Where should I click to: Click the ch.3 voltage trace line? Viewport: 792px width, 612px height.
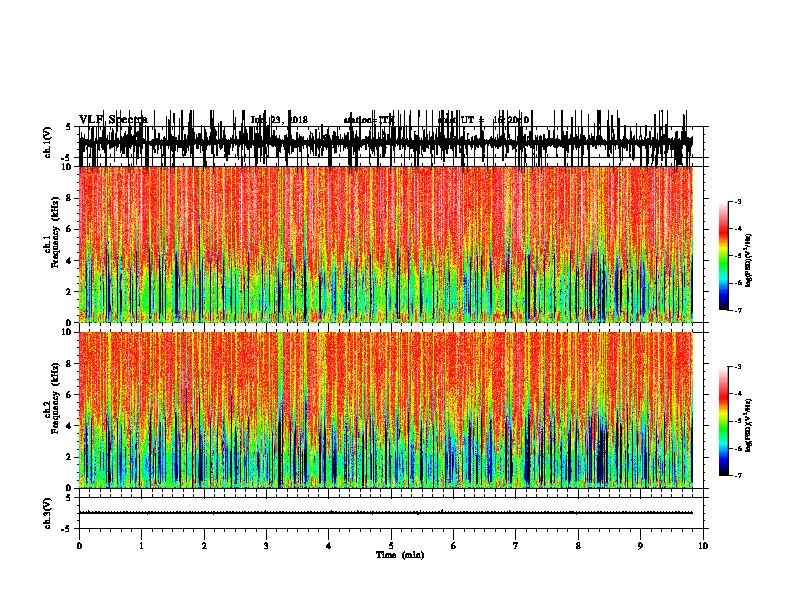click(x=386, y=513)
